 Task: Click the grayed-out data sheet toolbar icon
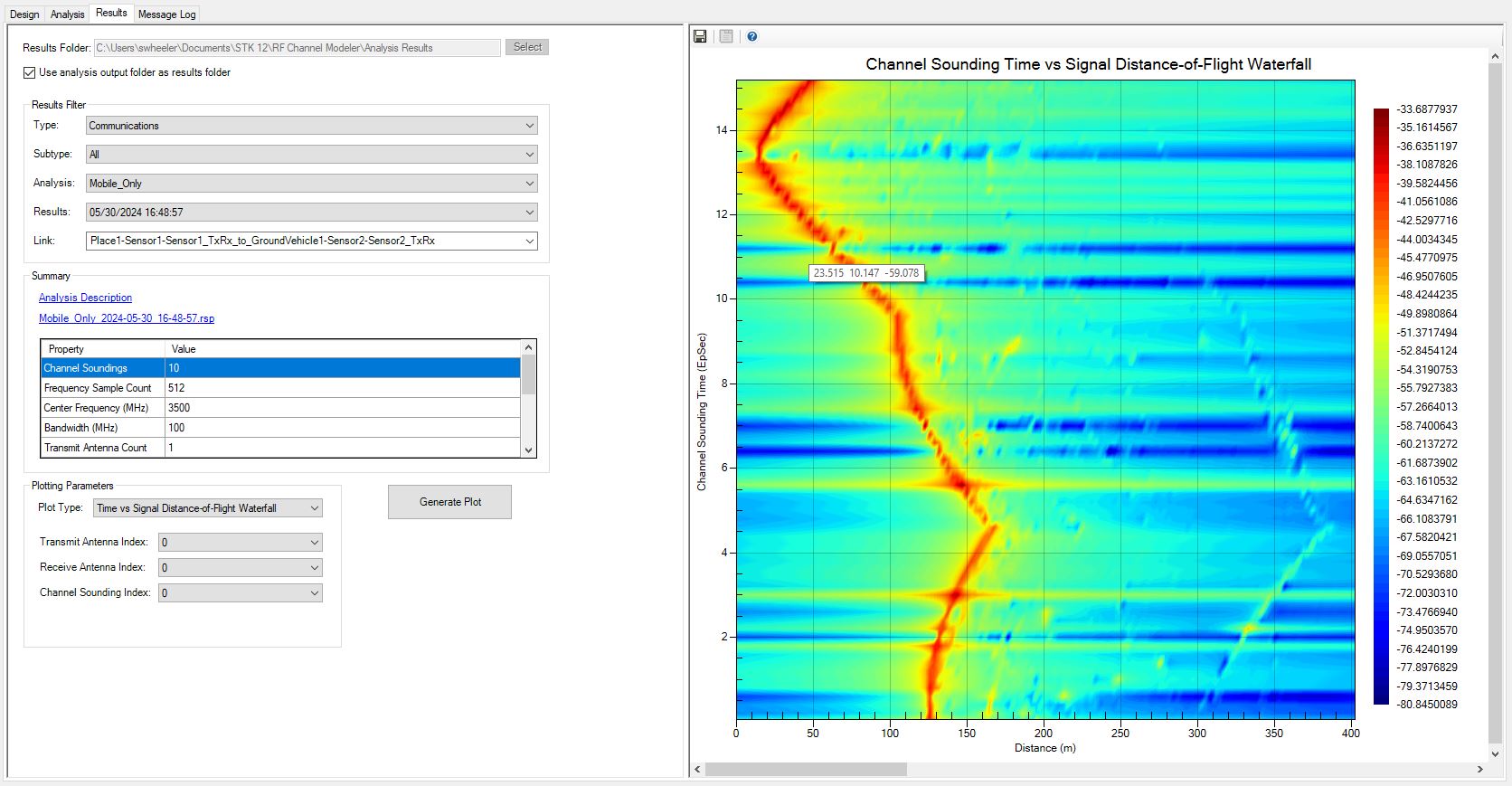coord(726,36)
